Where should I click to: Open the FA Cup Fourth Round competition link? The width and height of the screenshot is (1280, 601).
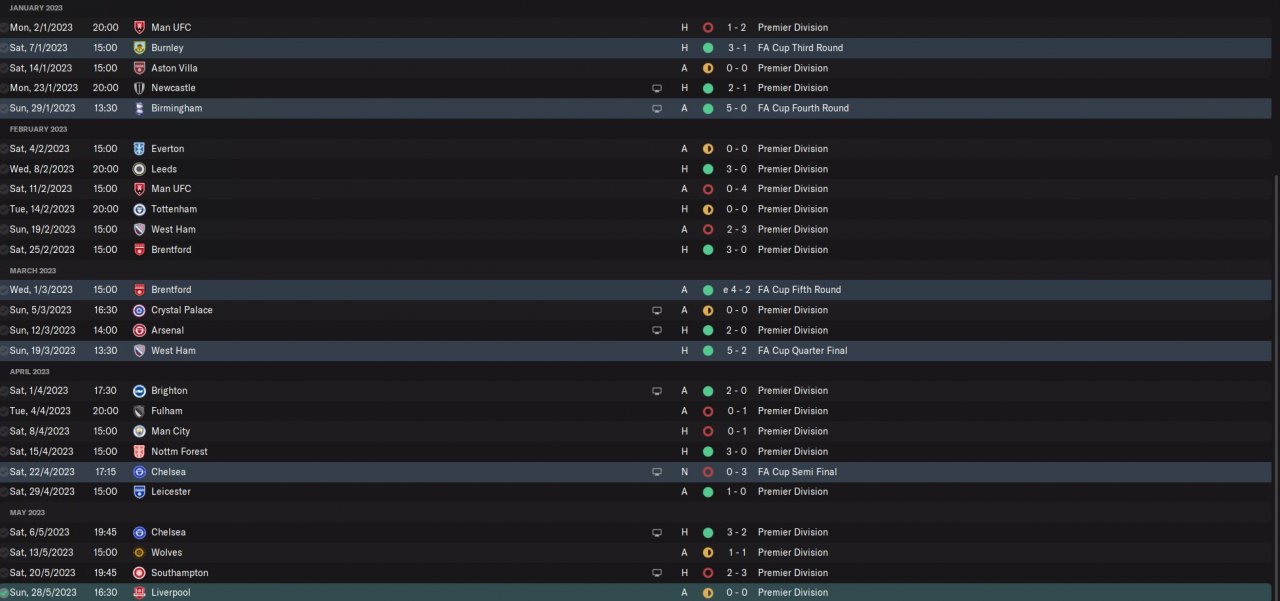tap(803, 108)
